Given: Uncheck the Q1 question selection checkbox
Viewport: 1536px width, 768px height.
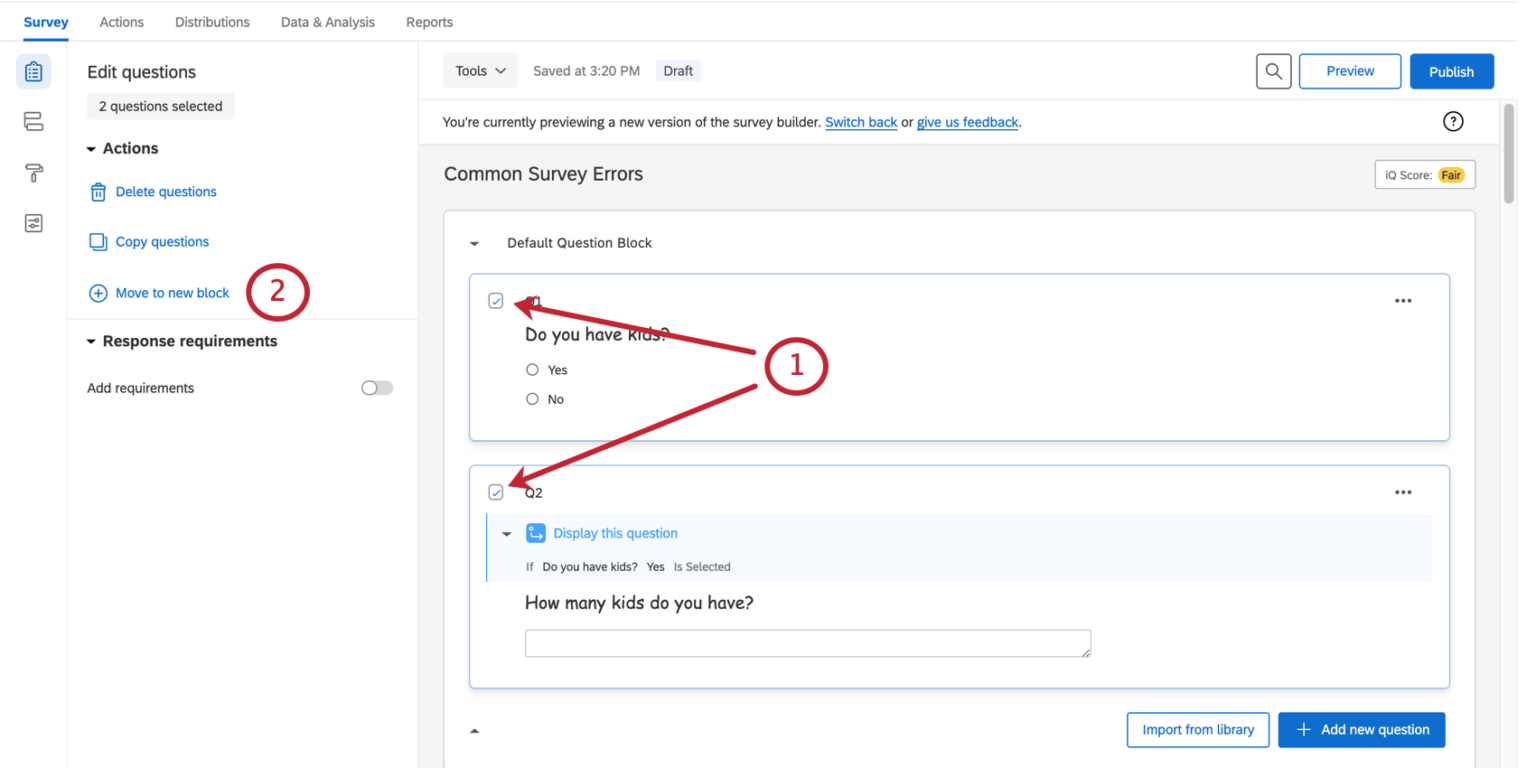Looking at the screenshot, I should pos(496,300).
